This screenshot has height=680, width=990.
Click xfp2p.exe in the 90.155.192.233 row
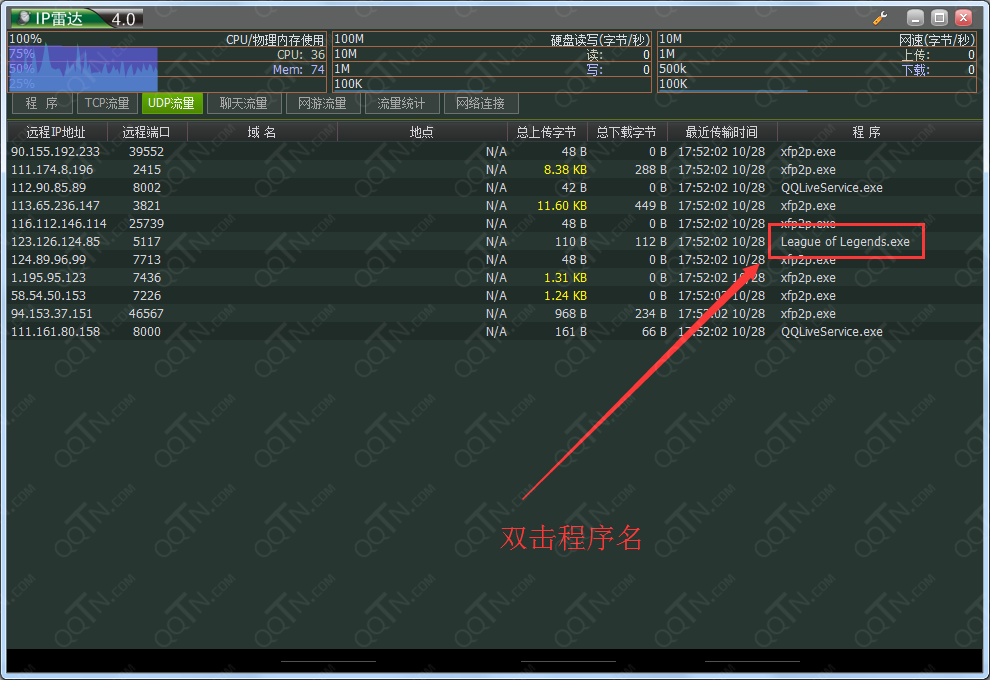[x=808, y=152]
